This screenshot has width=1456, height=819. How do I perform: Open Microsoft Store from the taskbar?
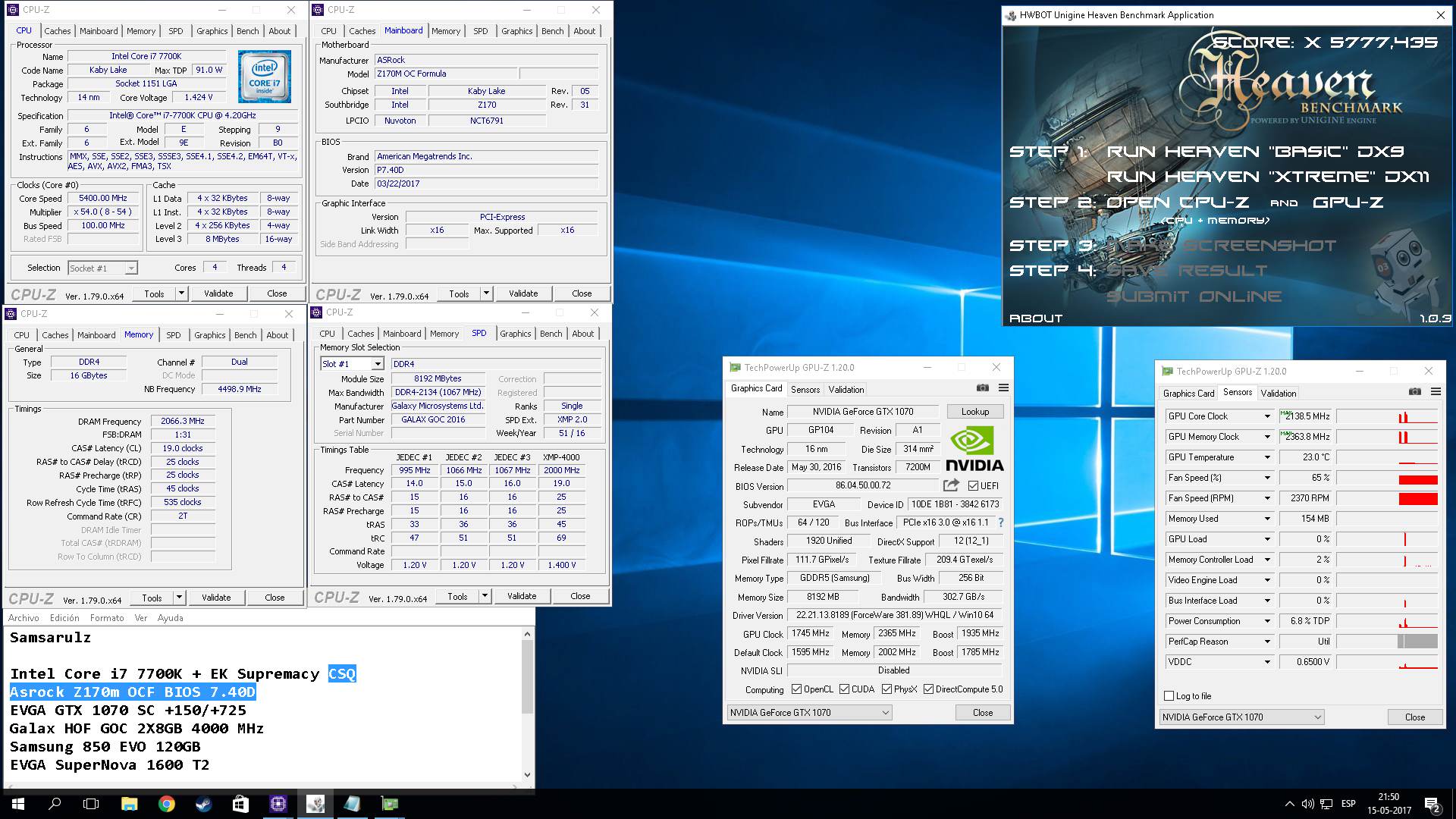click(240, 804)
